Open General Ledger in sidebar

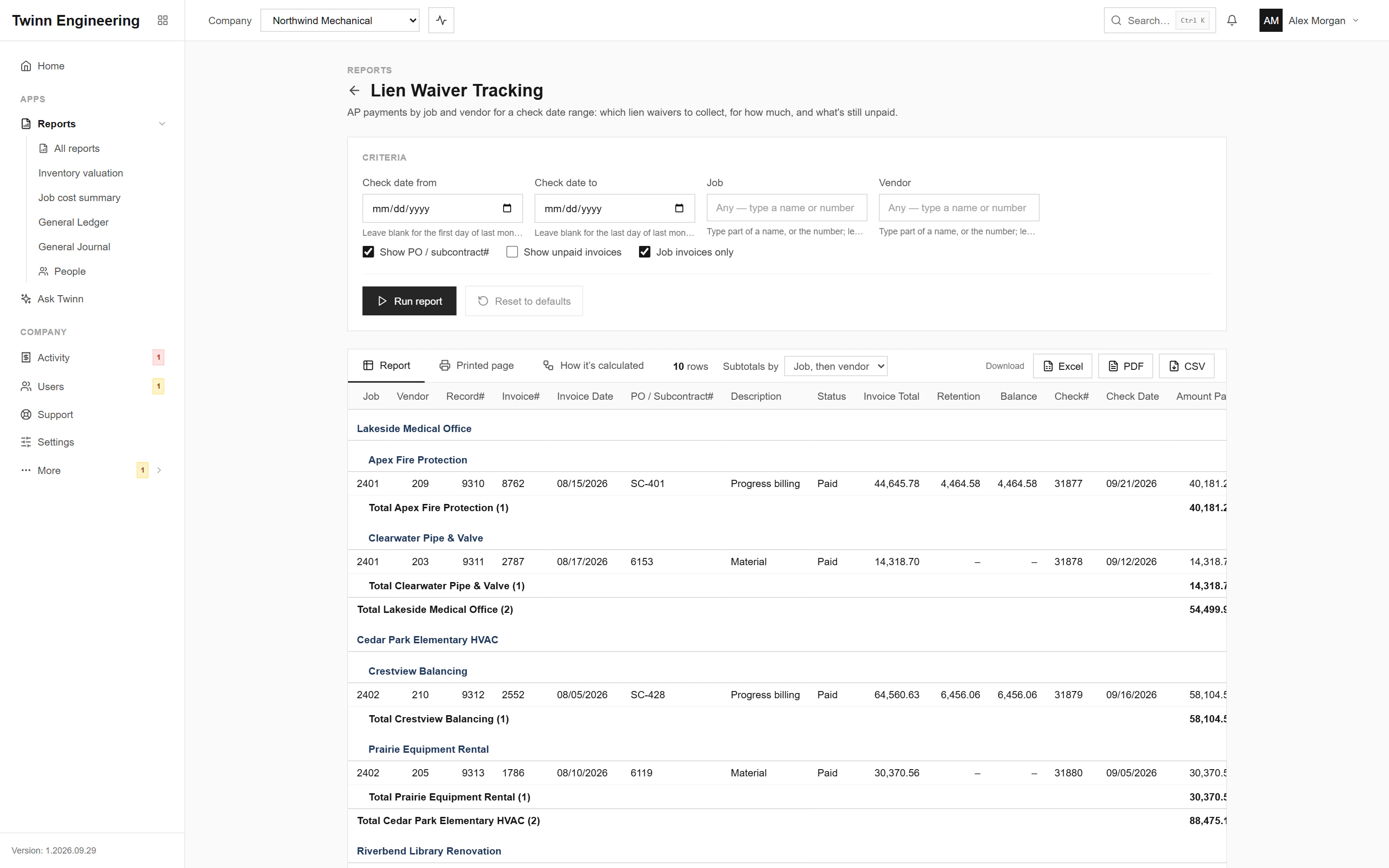point(73,222)
